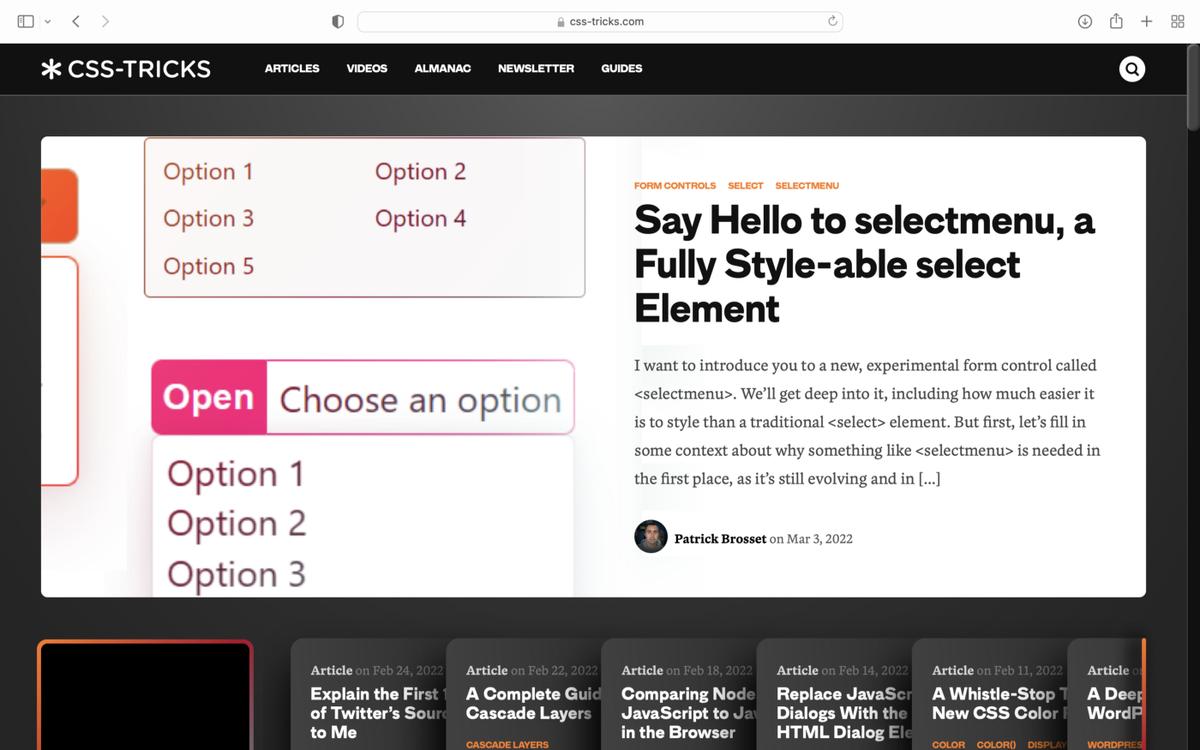This screenshot has height=750, width=1200.
Task: Open the CSS-Tricks site search icon
Action: [1132, 69]
